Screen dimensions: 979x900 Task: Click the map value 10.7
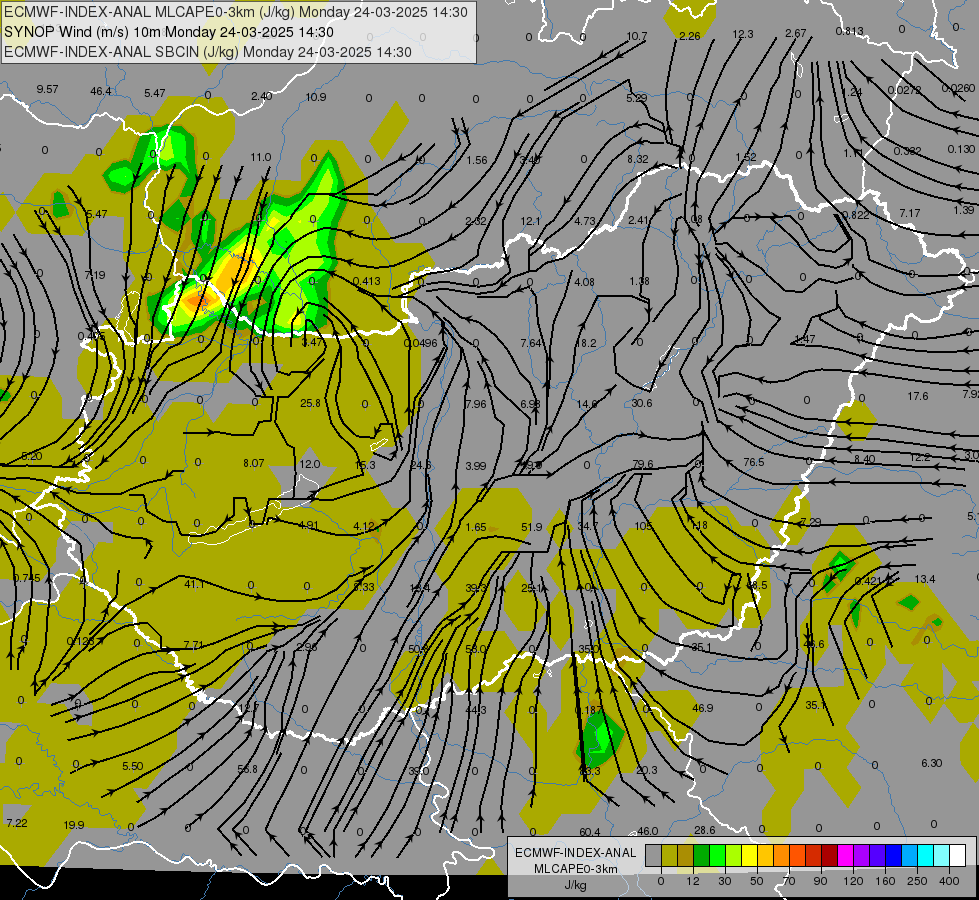tap(637, 36)
